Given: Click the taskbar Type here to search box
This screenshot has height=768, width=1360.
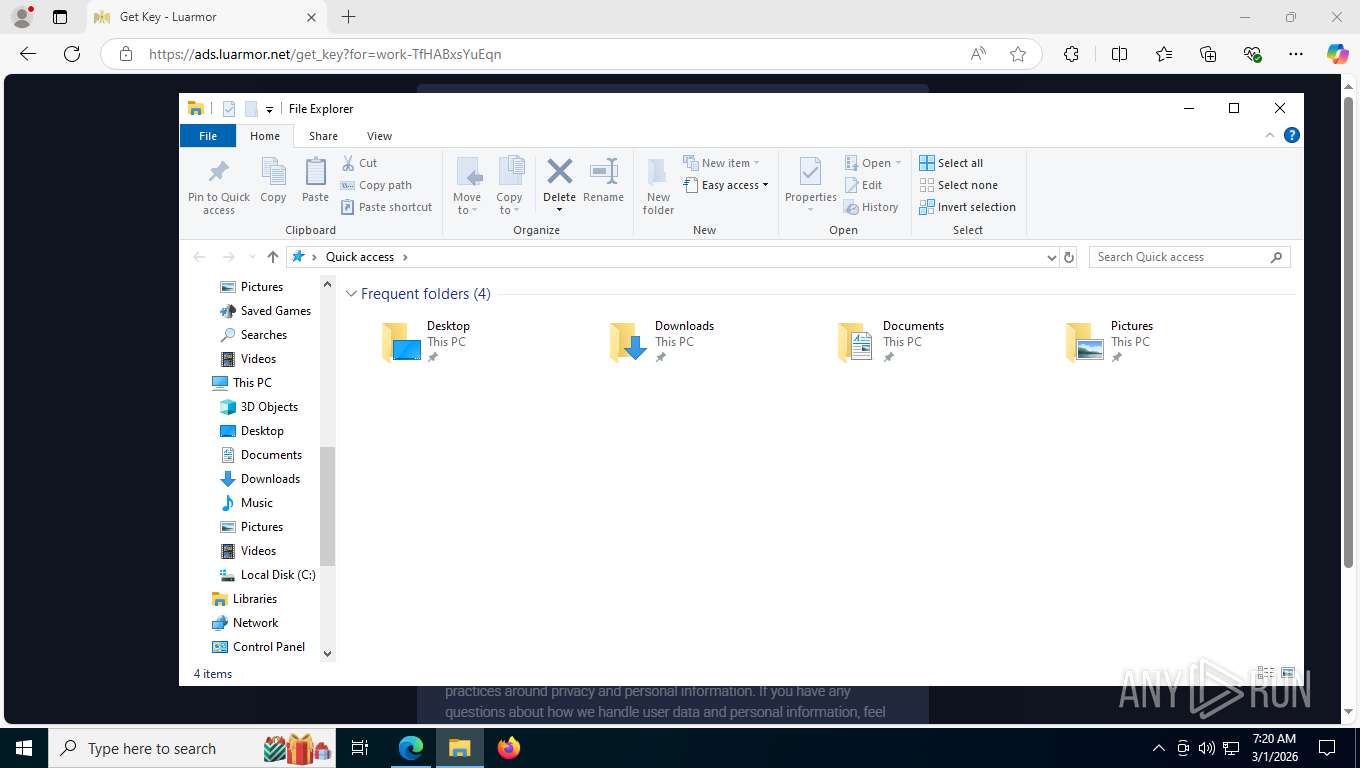Looking at the screenshot, I should [x=192, y=748].
